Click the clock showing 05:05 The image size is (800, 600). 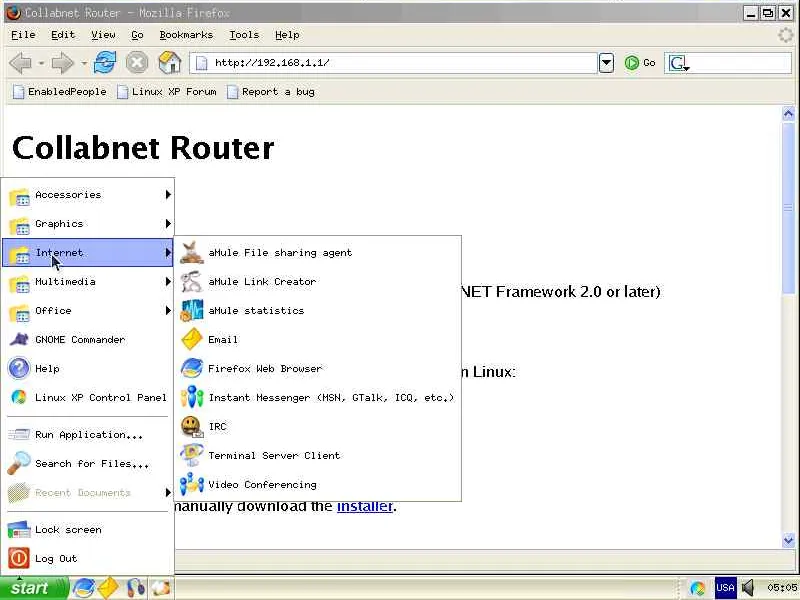tap(782, 588)
